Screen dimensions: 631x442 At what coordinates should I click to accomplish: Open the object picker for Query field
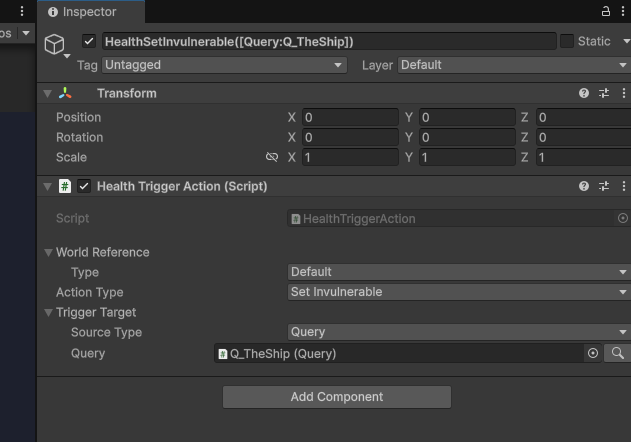point(593,353)
